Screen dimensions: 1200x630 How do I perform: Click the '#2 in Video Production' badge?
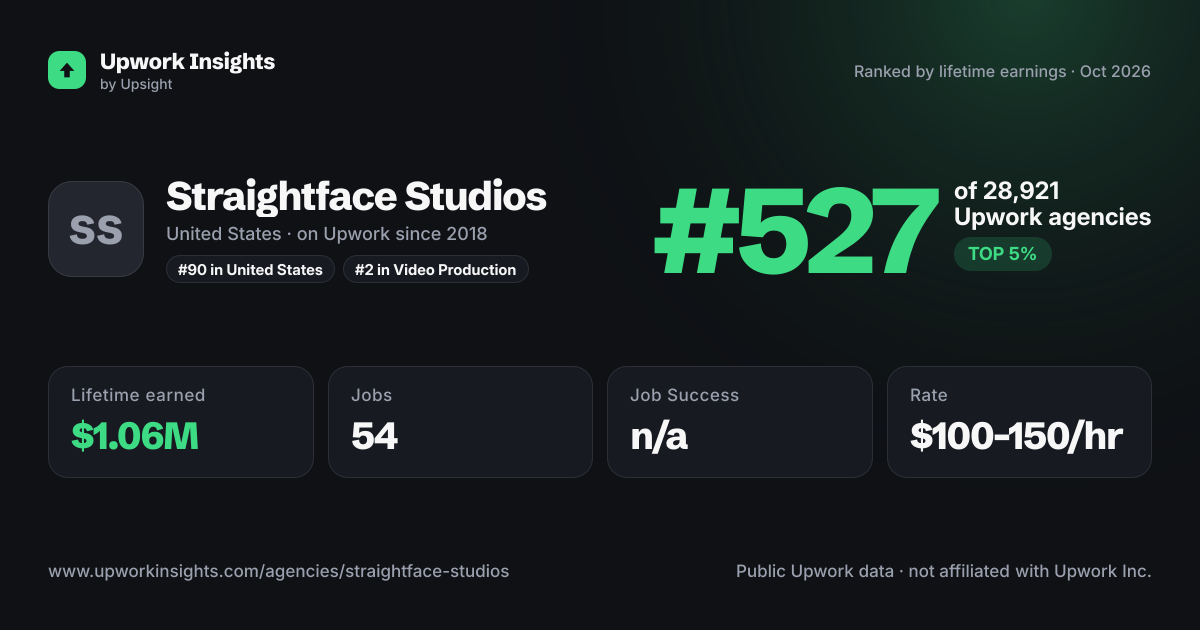point(436,269)
